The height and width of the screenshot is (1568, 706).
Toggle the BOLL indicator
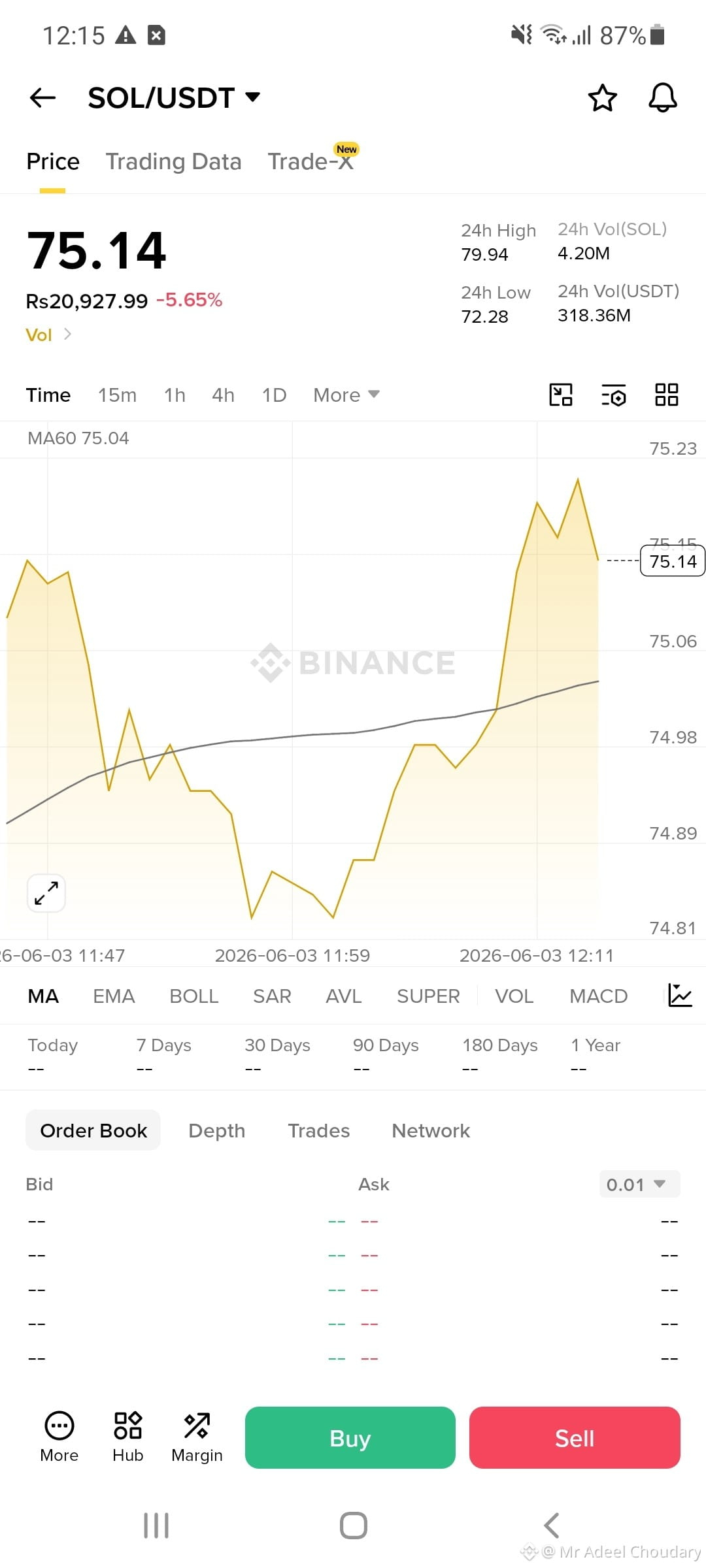coord(193,996)
